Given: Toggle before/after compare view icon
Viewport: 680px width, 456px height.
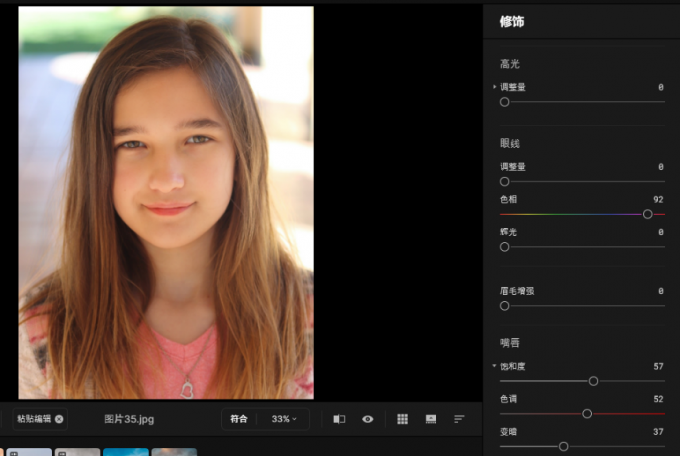Looking at the screenshot, I should tap(339, 419).
